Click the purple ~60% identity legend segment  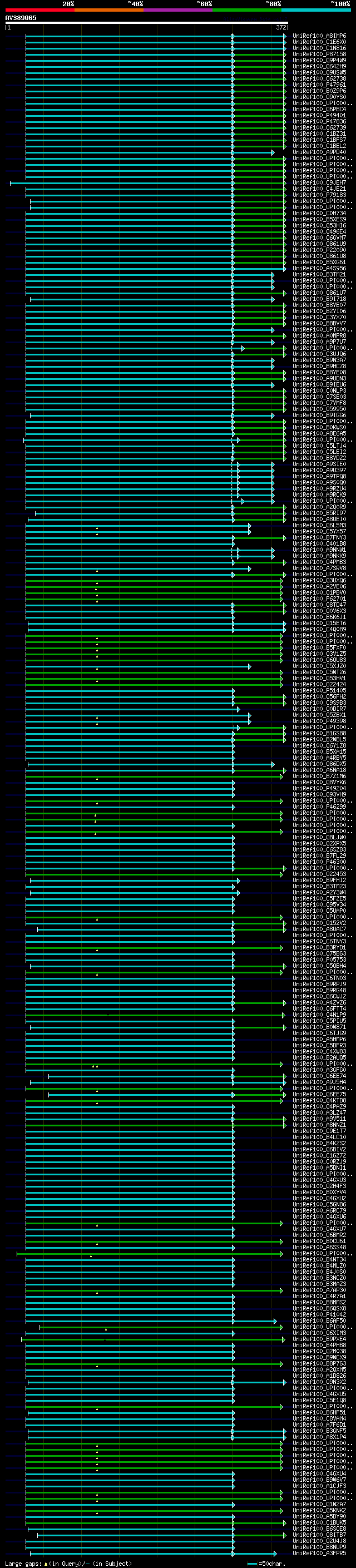pos(177,10)
